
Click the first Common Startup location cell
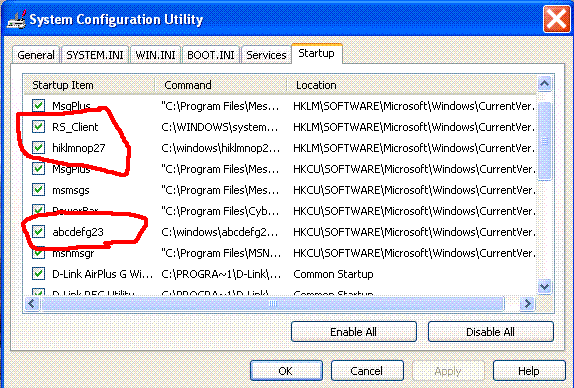[333, 274]
